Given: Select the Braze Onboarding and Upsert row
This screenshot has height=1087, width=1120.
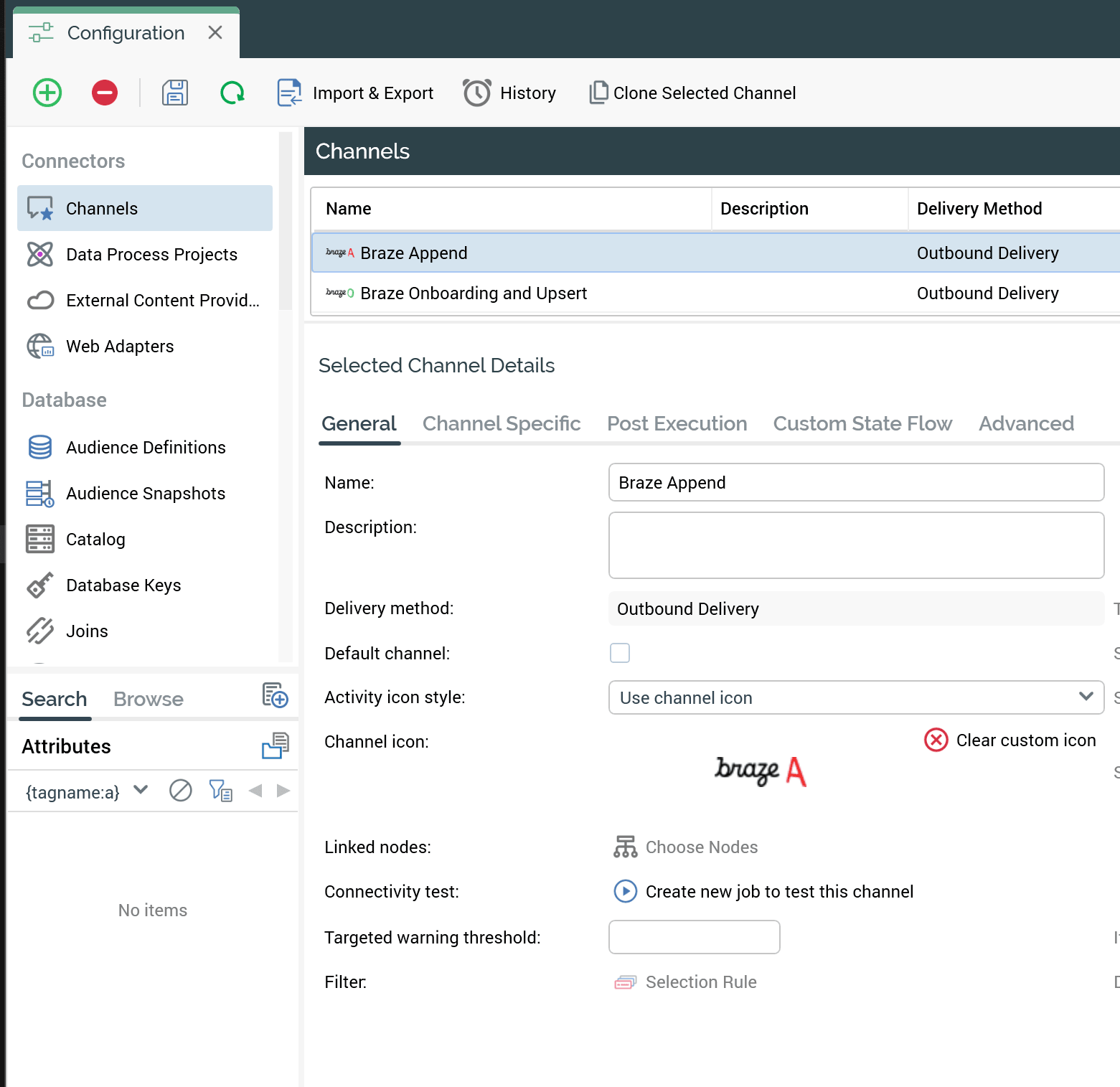Looking at the screenshot, I should [x=474, y=293].
